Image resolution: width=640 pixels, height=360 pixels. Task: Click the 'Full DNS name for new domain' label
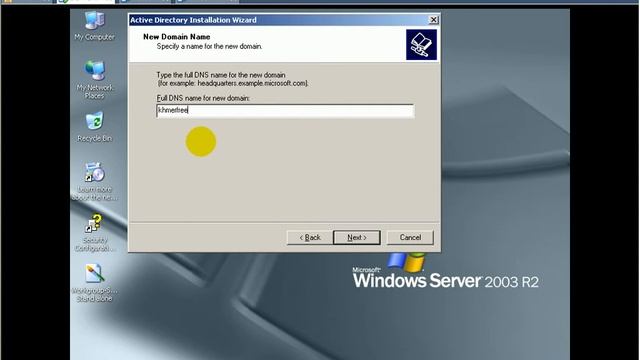pyautogui.click(x=203, y=98)
